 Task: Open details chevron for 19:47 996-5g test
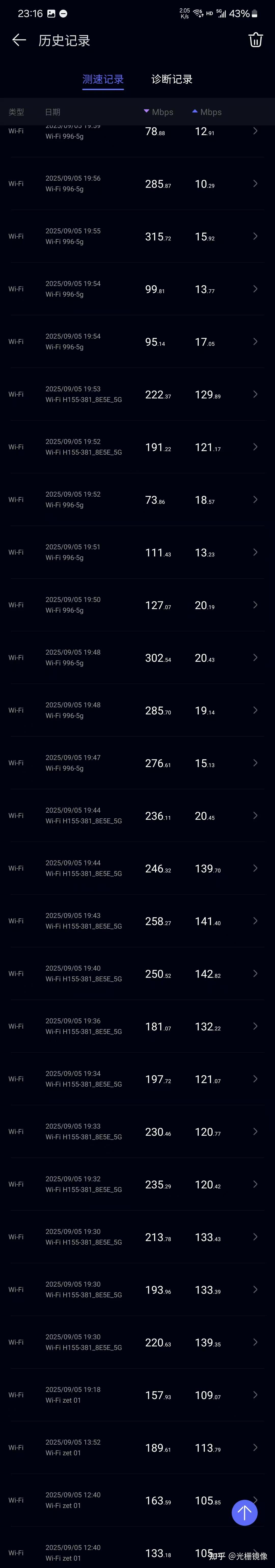255,763
